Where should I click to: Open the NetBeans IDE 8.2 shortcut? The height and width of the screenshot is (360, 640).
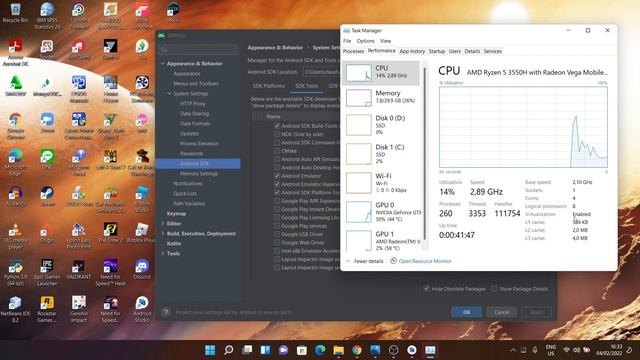[15, 309]
